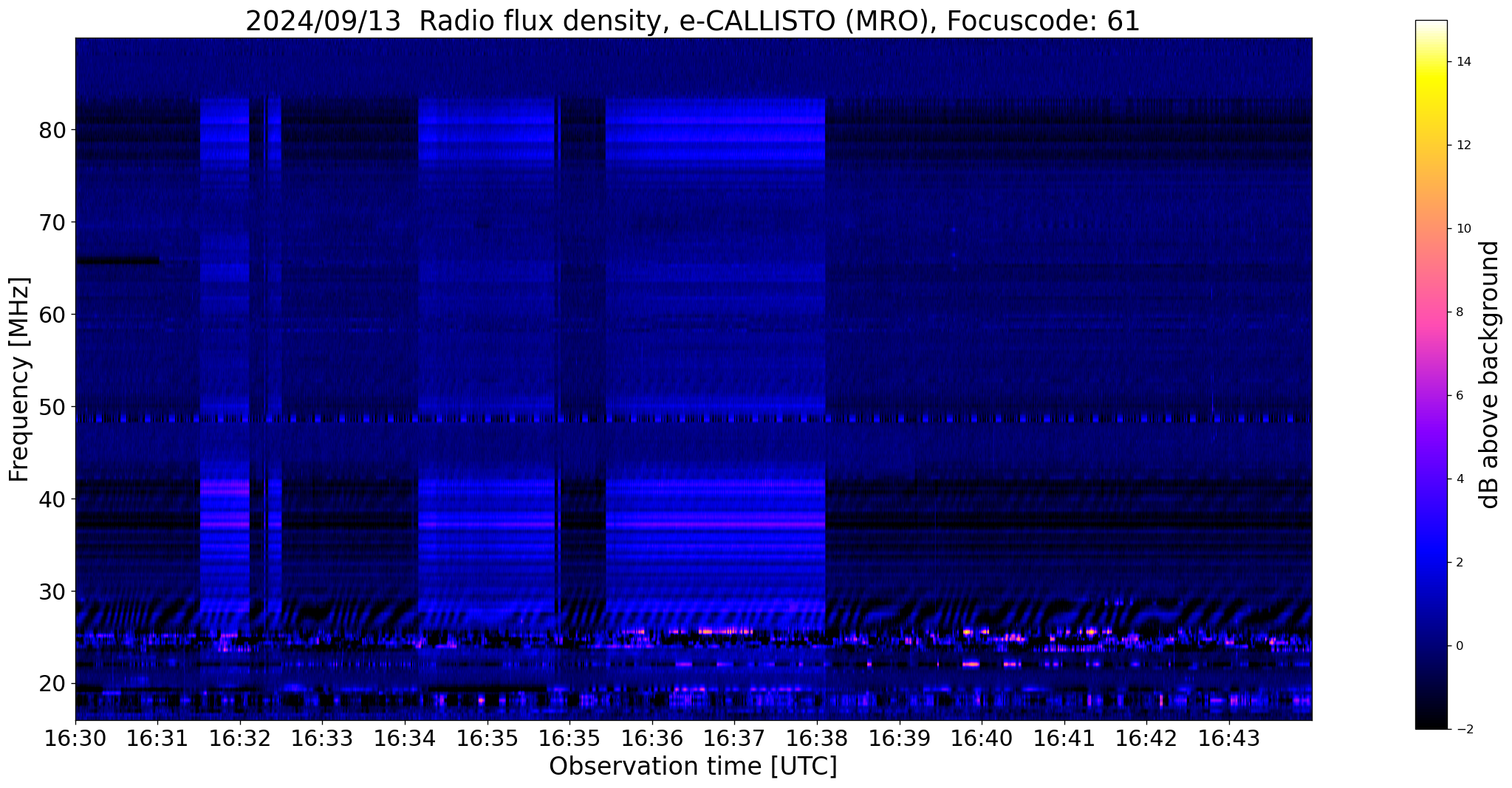Click the 16:37 time tick label

click(x=734, y=739)
